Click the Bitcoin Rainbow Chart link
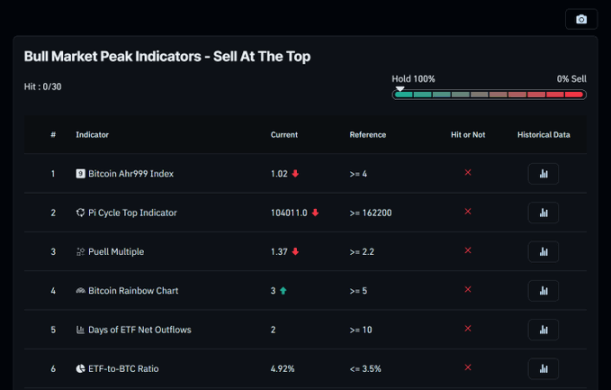 click(133, 291)
